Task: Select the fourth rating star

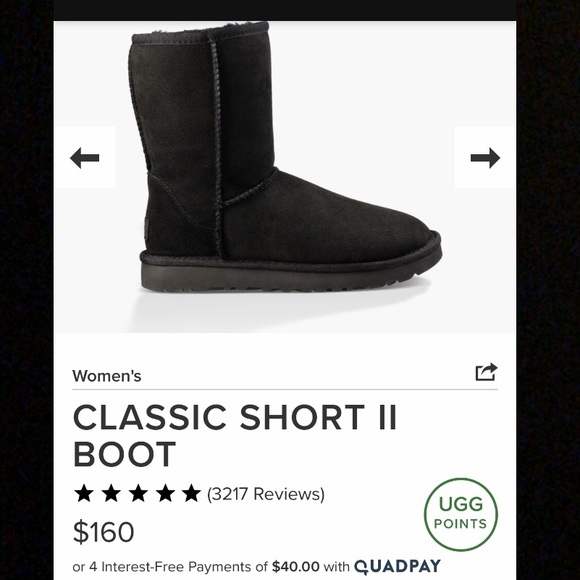Action: coord(165,493)
